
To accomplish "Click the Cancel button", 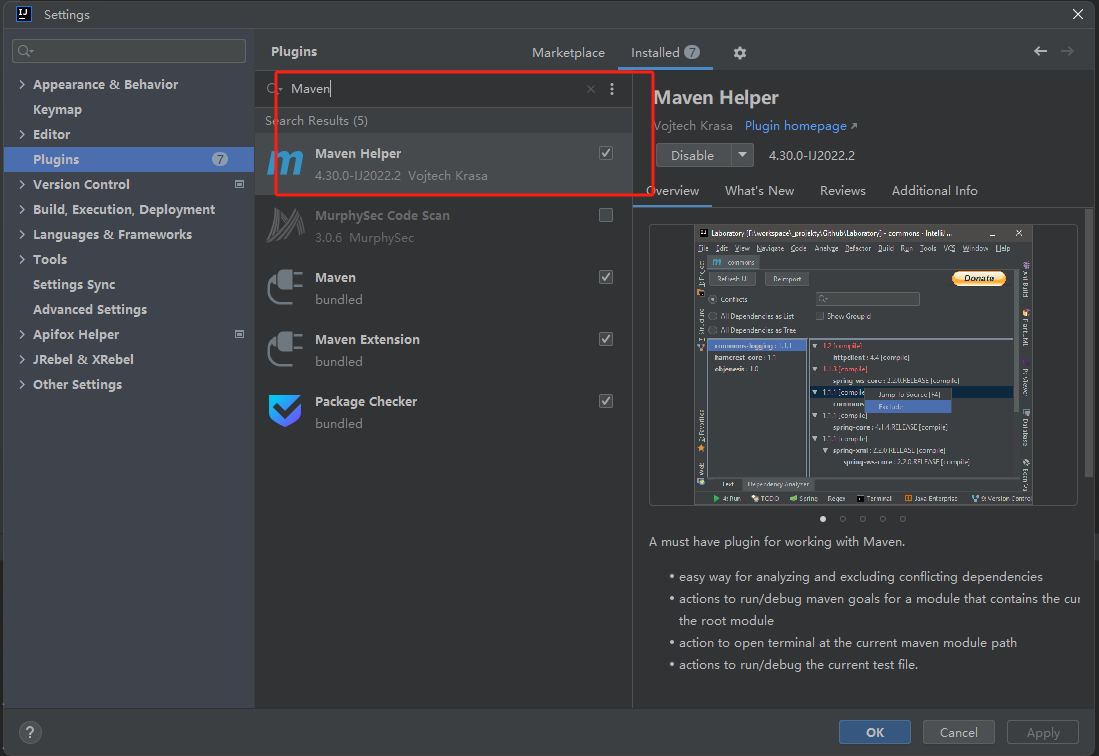I will tap(958, 732).
